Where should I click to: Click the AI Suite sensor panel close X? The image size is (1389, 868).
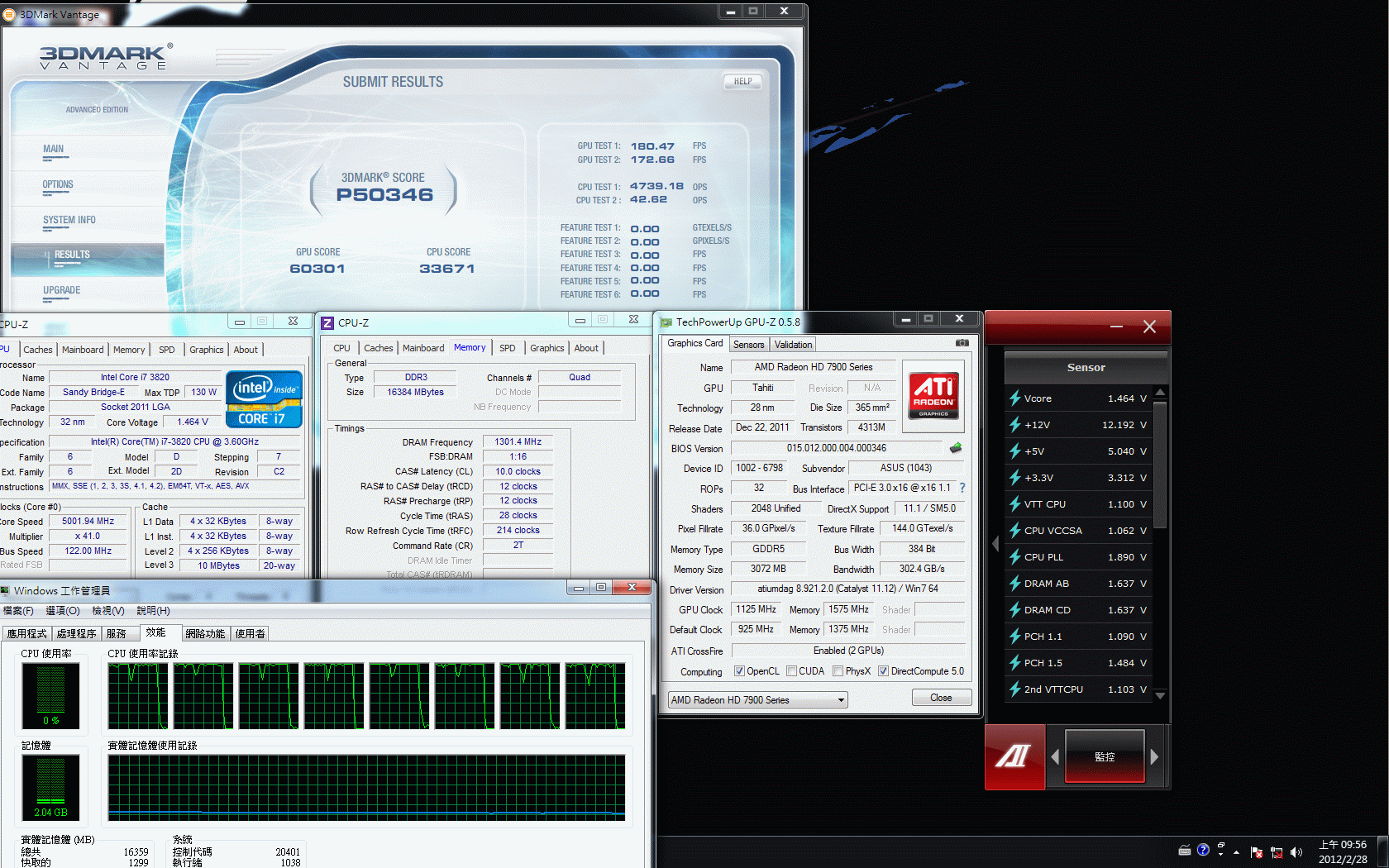tap(1149, 327)
